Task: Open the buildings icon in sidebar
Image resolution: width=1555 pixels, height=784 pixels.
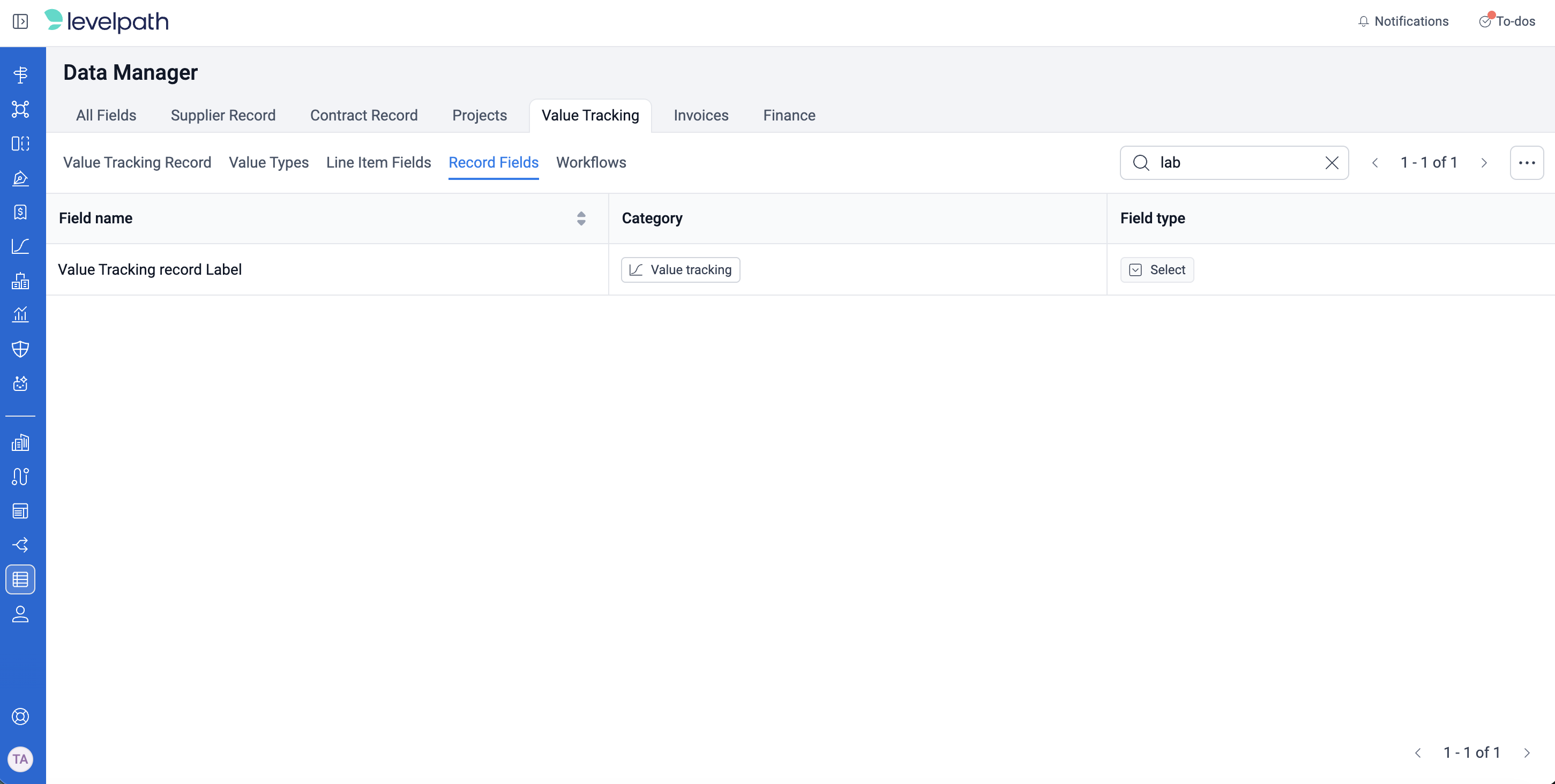Action: point(20,443)
